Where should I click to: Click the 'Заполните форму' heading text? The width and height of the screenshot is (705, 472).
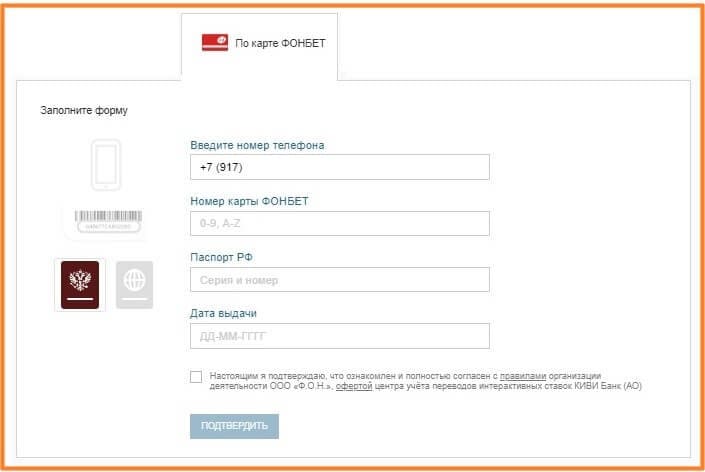coord(84,110)
